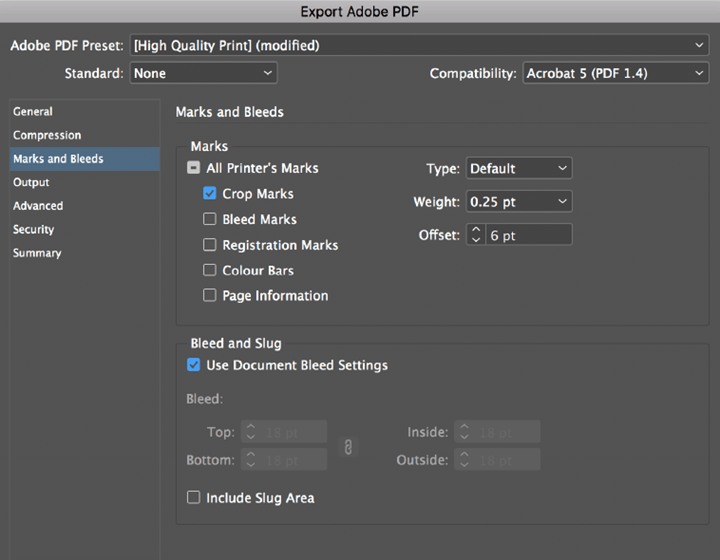720x560 pixels.
Task: Go to the Output section
Action: tap(31, 183)
